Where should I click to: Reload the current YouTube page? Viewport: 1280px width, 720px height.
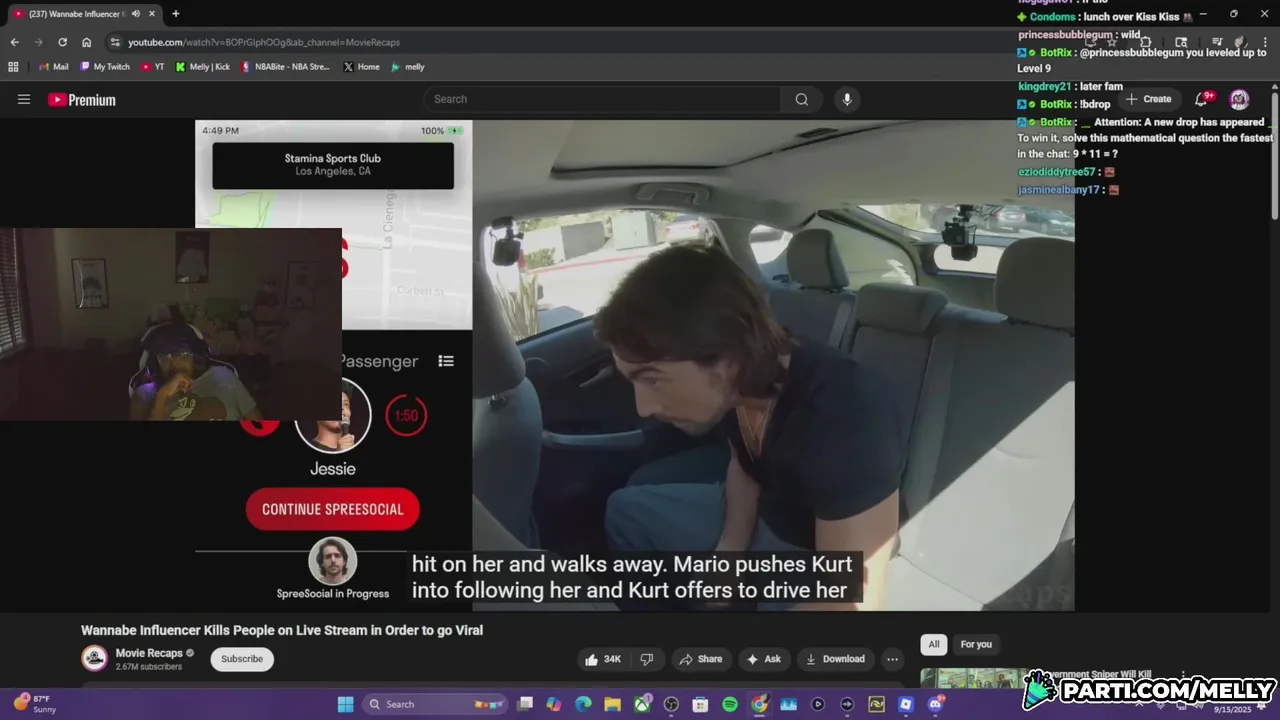point(62,42)
